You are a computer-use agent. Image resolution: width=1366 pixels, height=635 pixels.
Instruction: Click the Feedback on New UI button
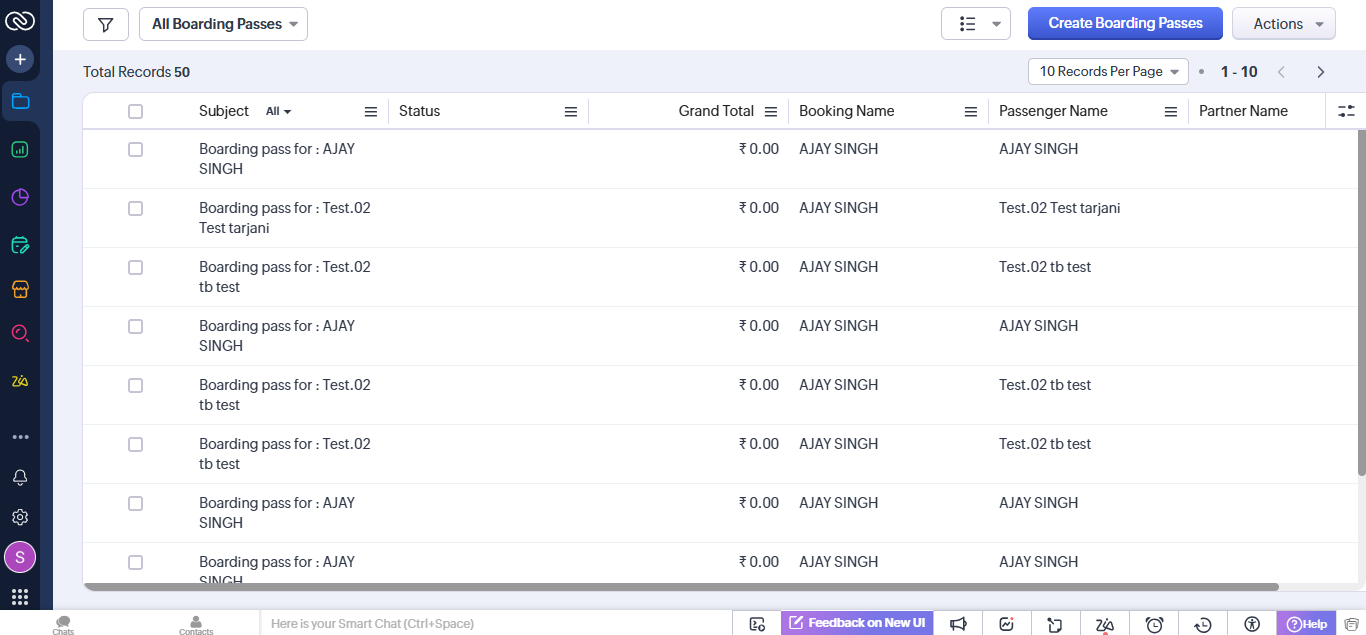[x=857, y=623]
